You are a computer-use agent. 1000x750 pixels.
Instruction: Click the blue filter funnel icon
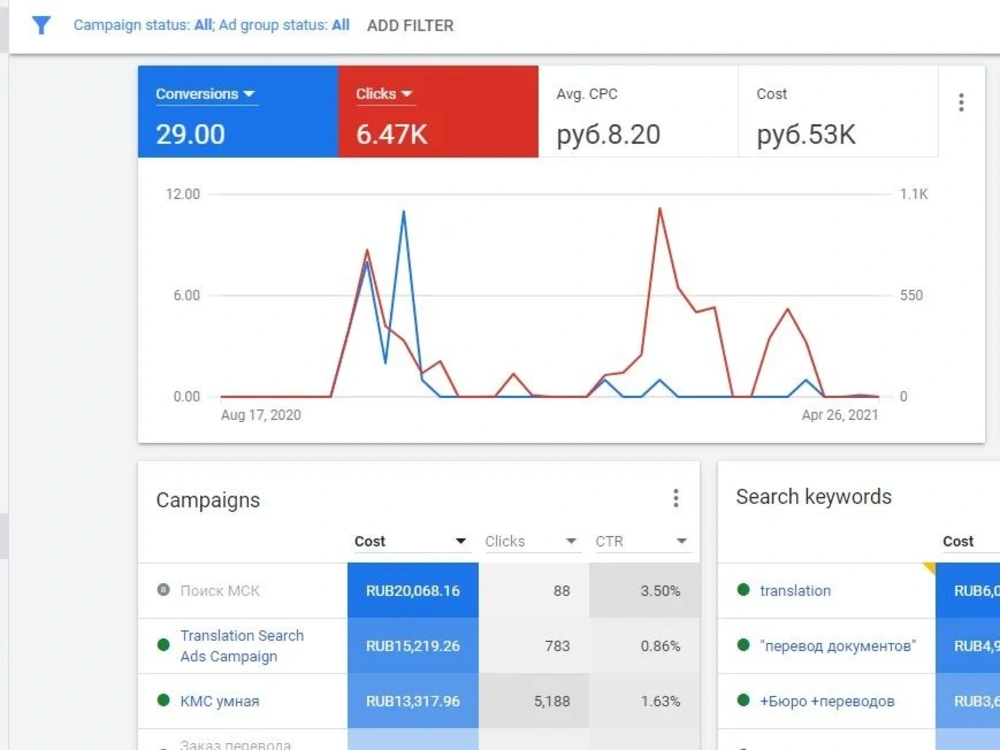tap(41, 26)
